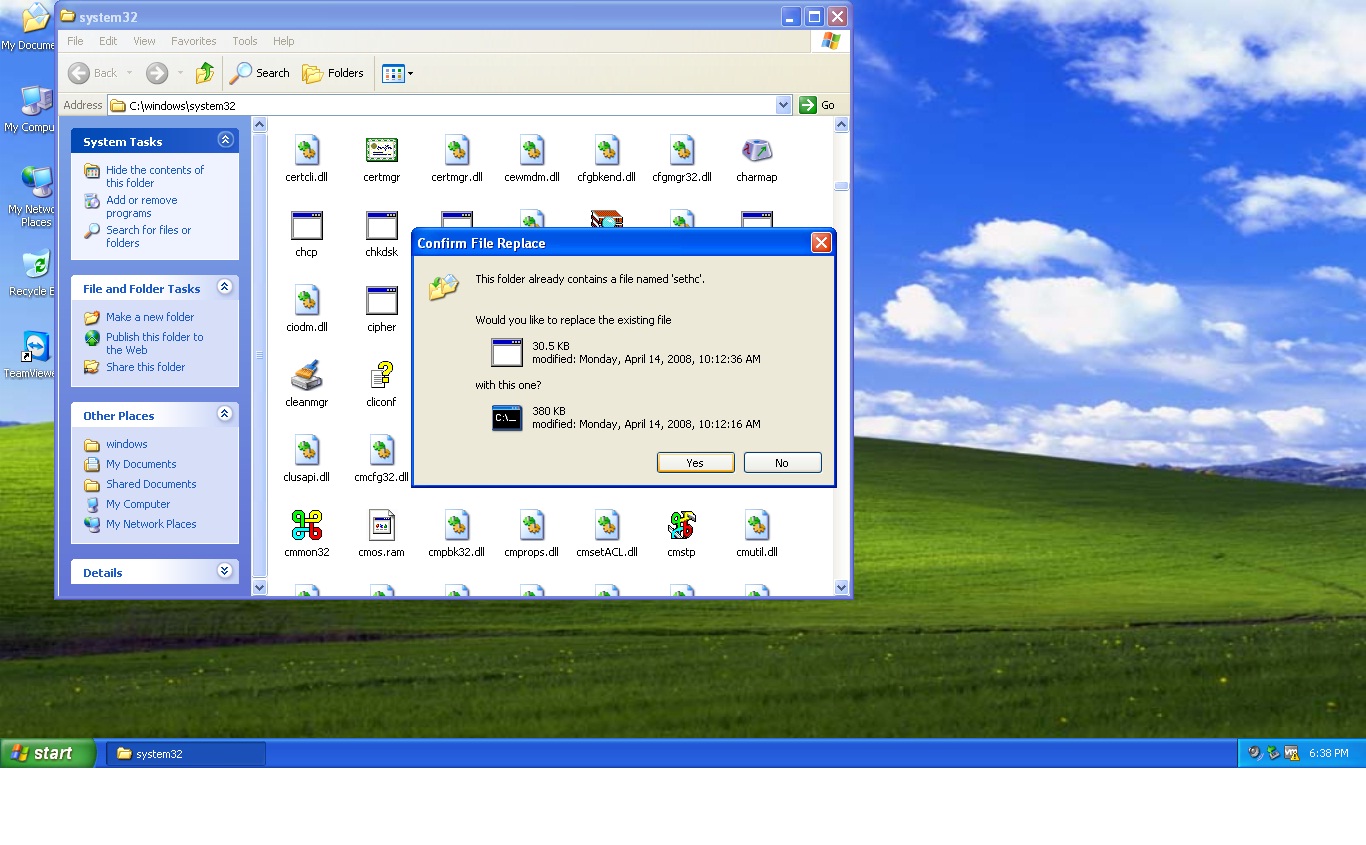The width and height of the screenshot is (1366, 845).
Task: Select the cmstp icon
Action: pyautogui.click(x=681, y=526)
